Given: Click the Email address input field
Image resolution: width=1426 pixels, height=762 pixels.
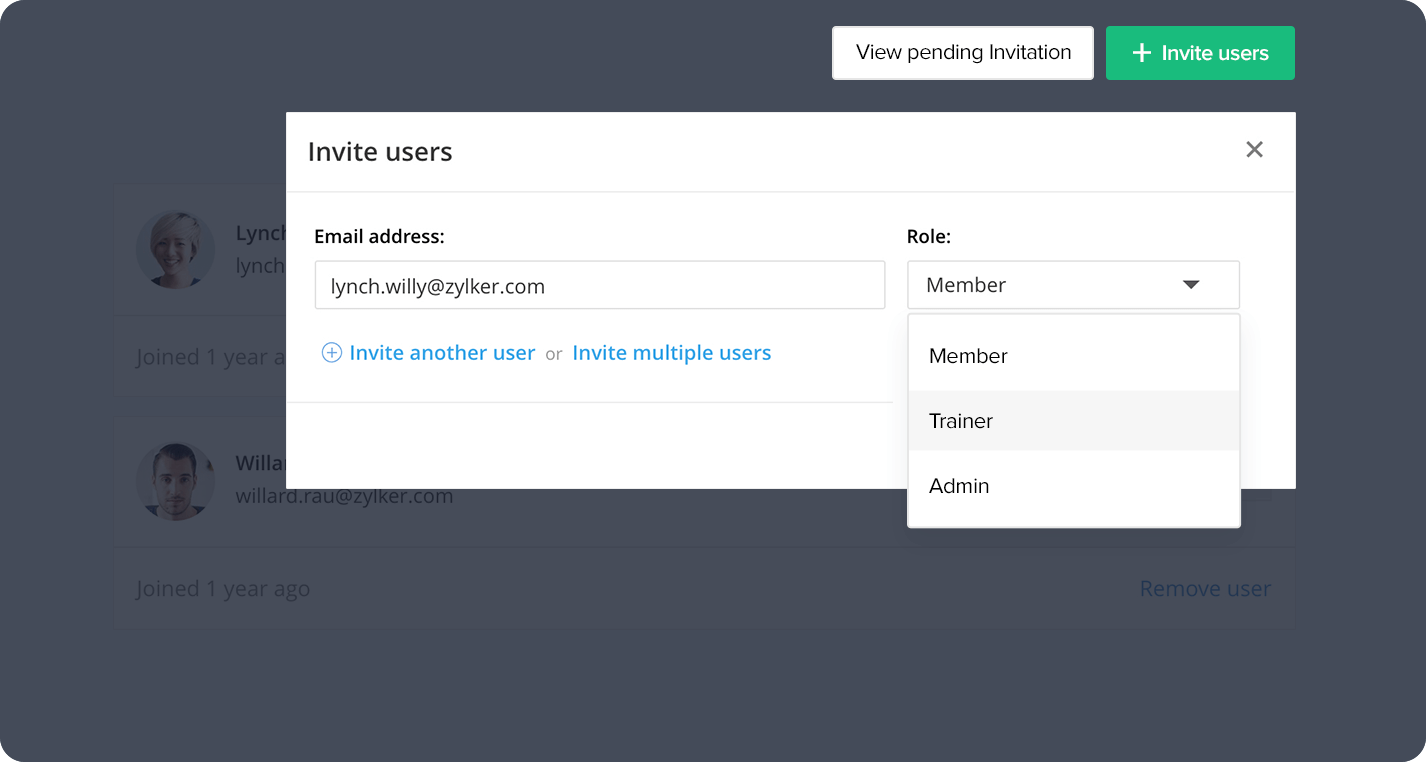Looking at the screenshot, I should click(x=599, y=286).
